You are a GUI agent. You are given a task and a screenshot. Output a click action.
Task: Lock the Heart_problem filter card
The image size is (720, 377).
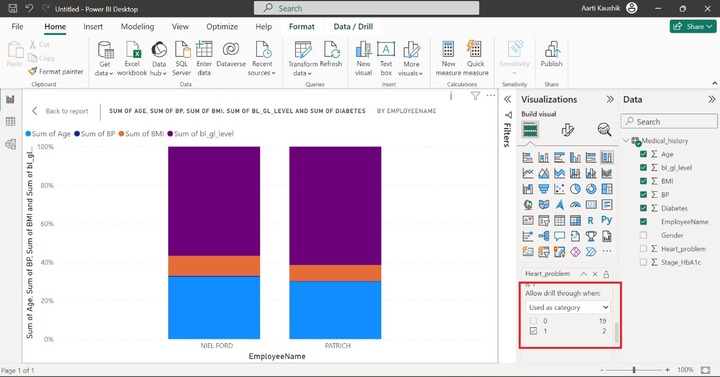[606, 274]
